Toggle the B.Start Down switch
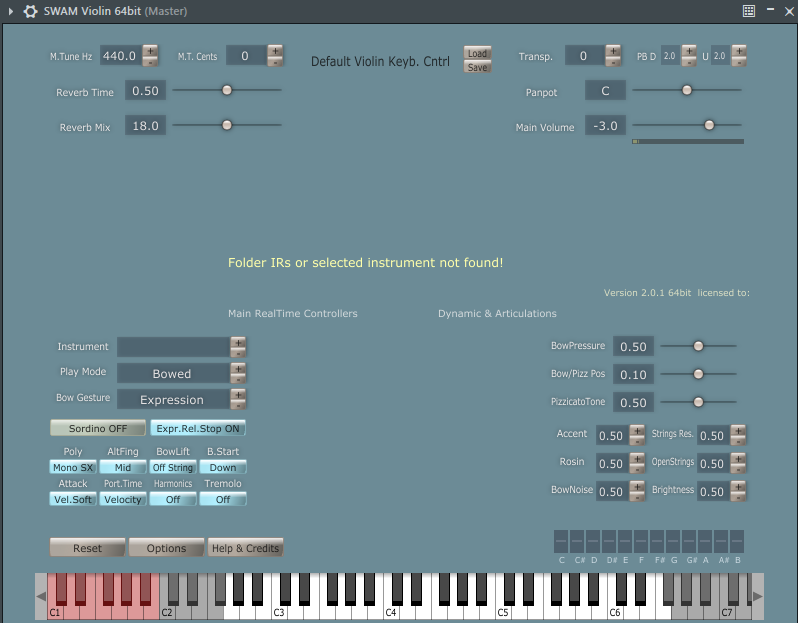 [x=223, y=467]
